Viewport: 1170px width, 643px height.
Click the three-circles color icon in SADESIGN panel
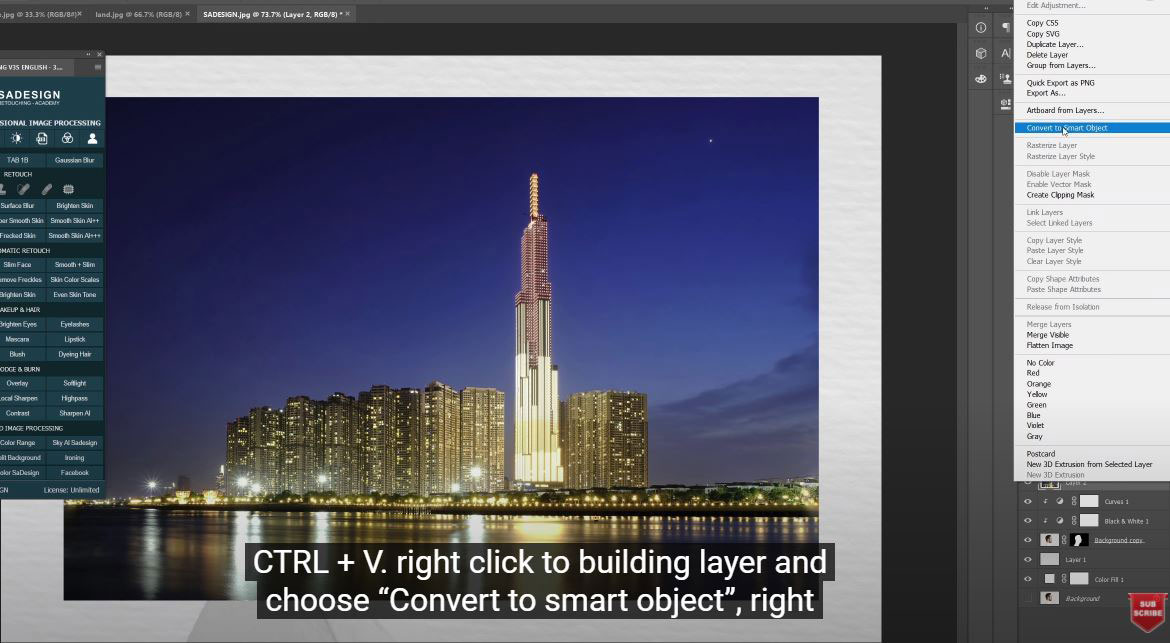pyautogui.click(x=67, y=138)
